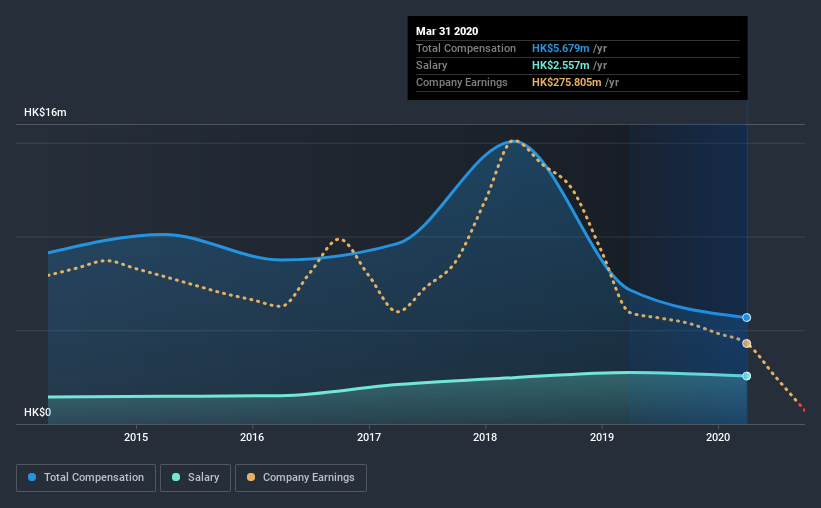Click the HK$2.557m salary value
The image size is (821, 508).
[560, 65]
